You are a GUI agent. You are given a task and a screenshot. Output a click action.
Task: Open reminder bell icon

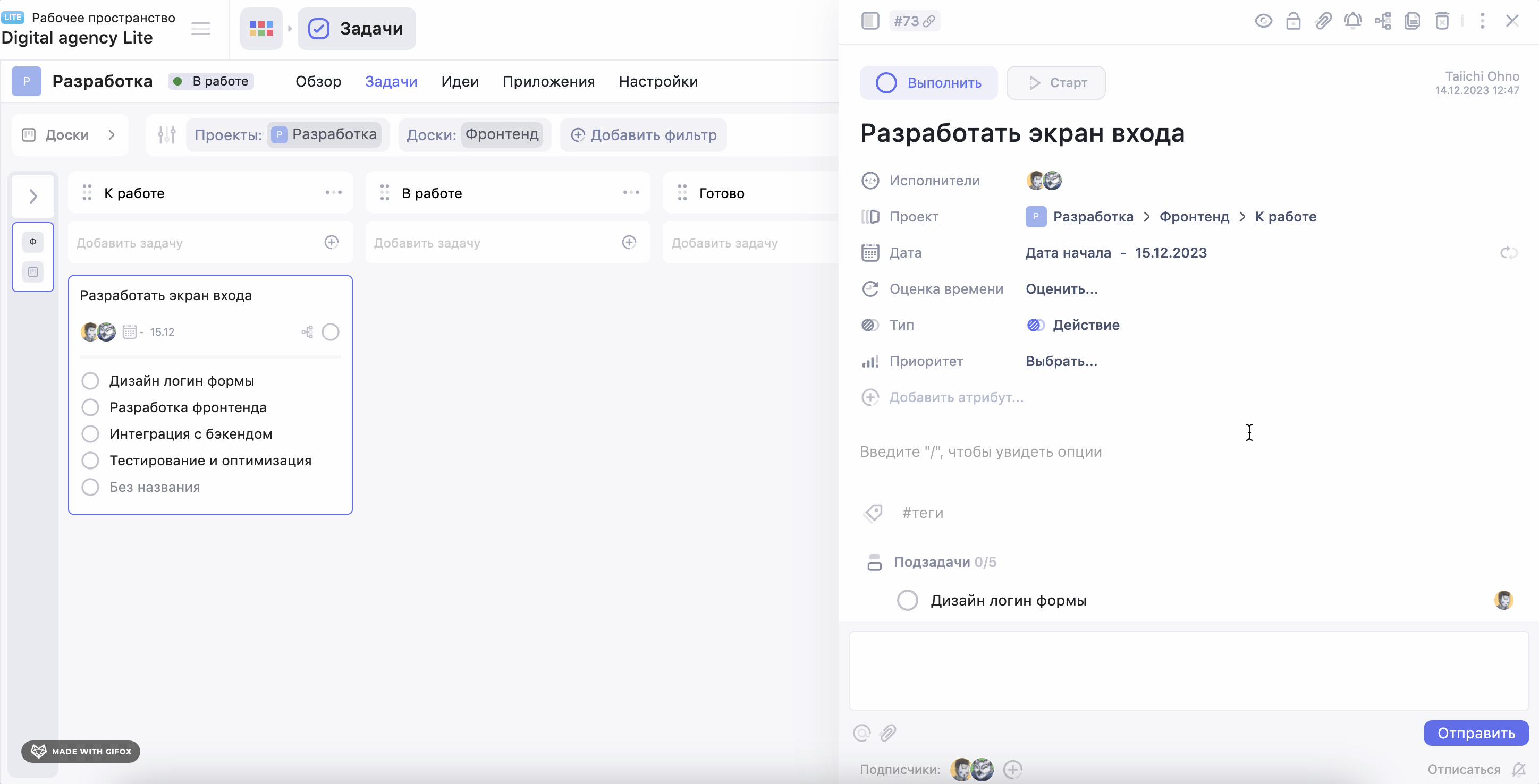pos(1352,21)
